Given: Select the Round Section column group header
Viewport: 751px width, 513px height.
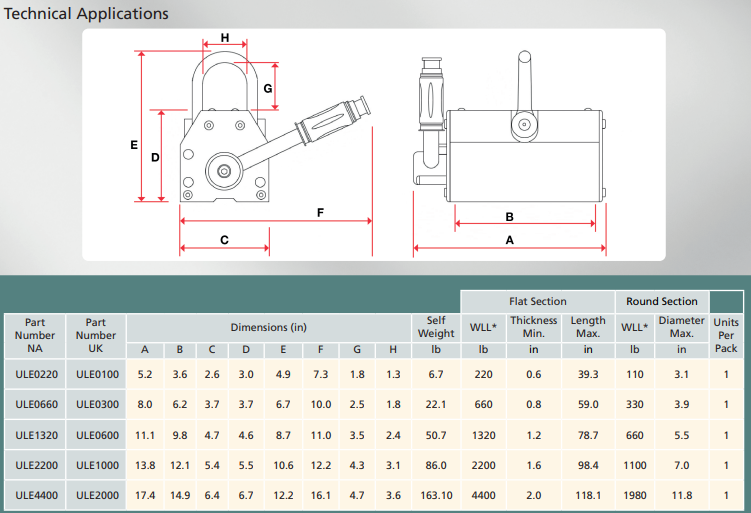Looking at the screenshot, I should coord(662,301).
